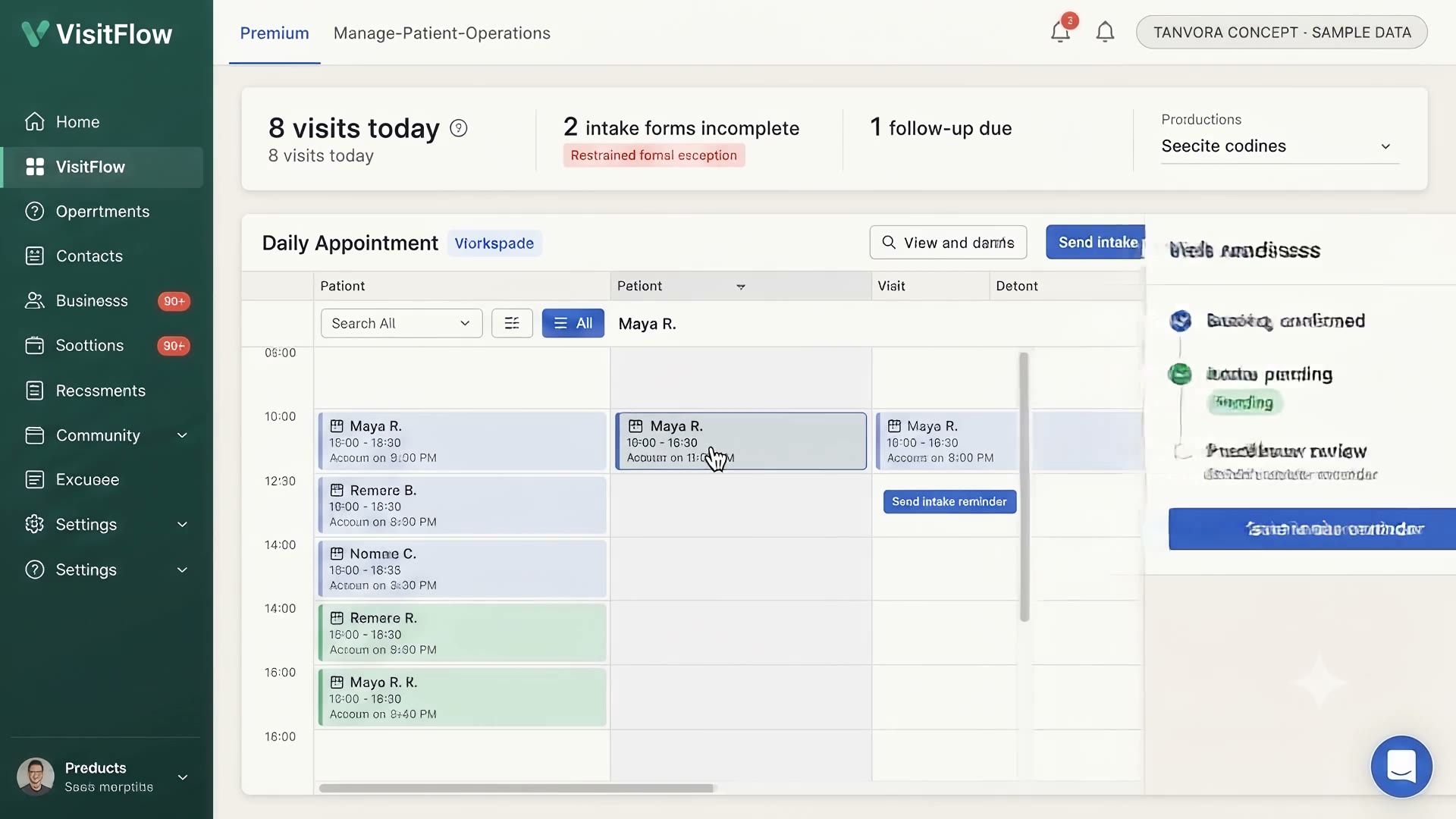
Task: Click the user avatar photo in sidebar footer
Action: pyautogui.click(x=36, y=777)
